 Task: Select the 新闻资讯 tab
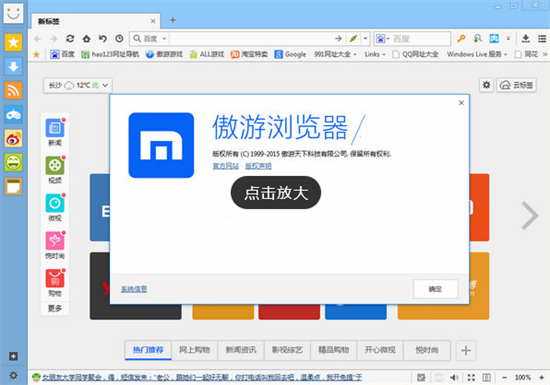coord(241,350)
